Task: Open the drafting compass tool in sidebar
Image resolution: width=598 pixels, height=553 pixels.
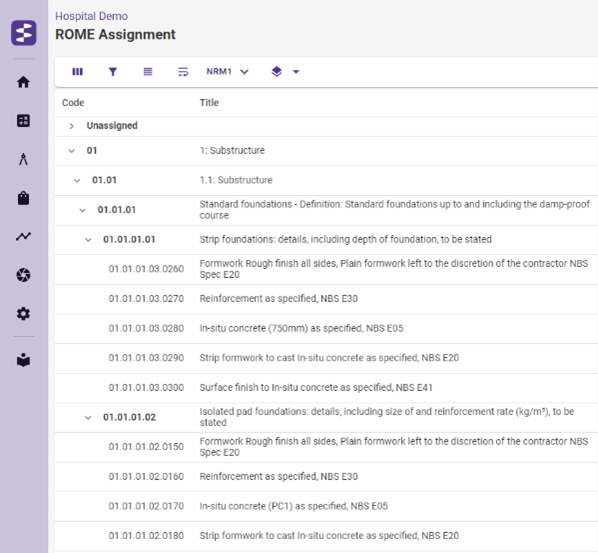Action: [23, 159]
